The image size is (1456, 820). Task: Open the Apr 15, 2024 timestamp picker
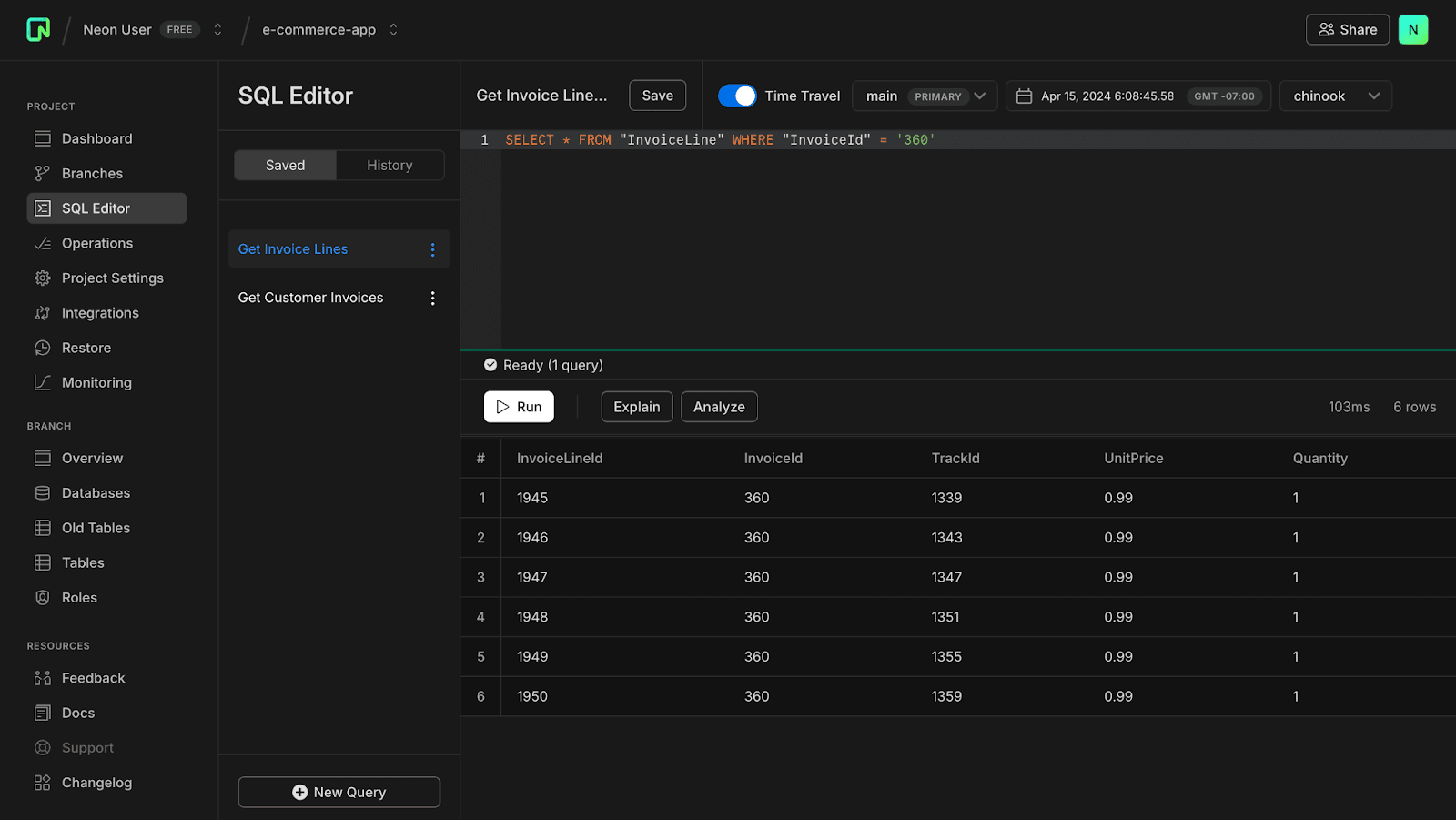pyautogui.click(x=1138, y=96)
